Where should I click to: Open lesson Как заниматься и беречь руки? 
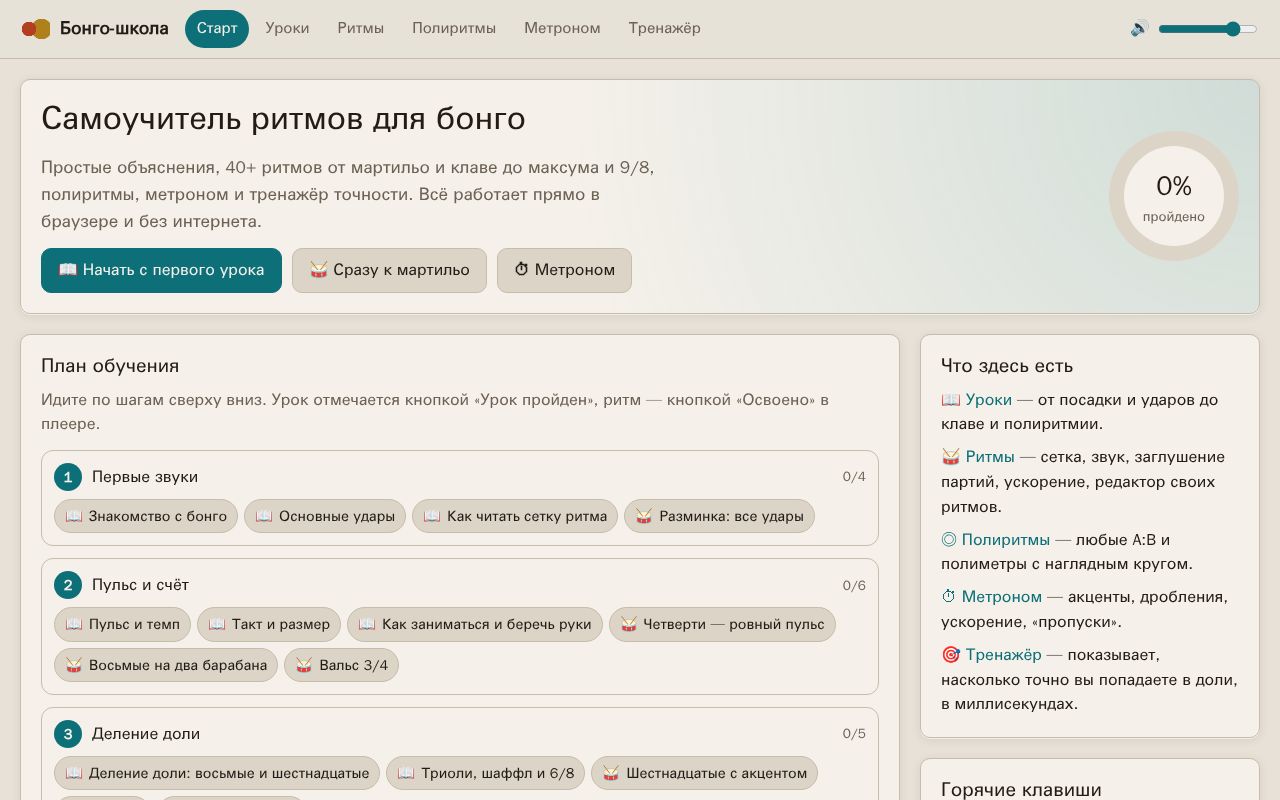pyautogui.click(x=475, y=624)
